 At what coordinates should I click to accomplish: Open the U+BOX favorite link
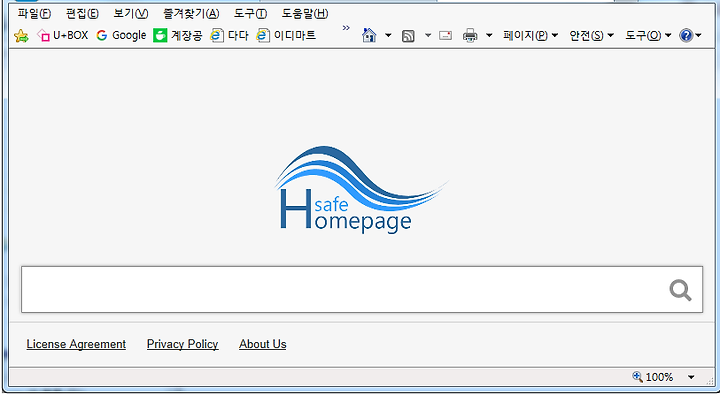62,35
